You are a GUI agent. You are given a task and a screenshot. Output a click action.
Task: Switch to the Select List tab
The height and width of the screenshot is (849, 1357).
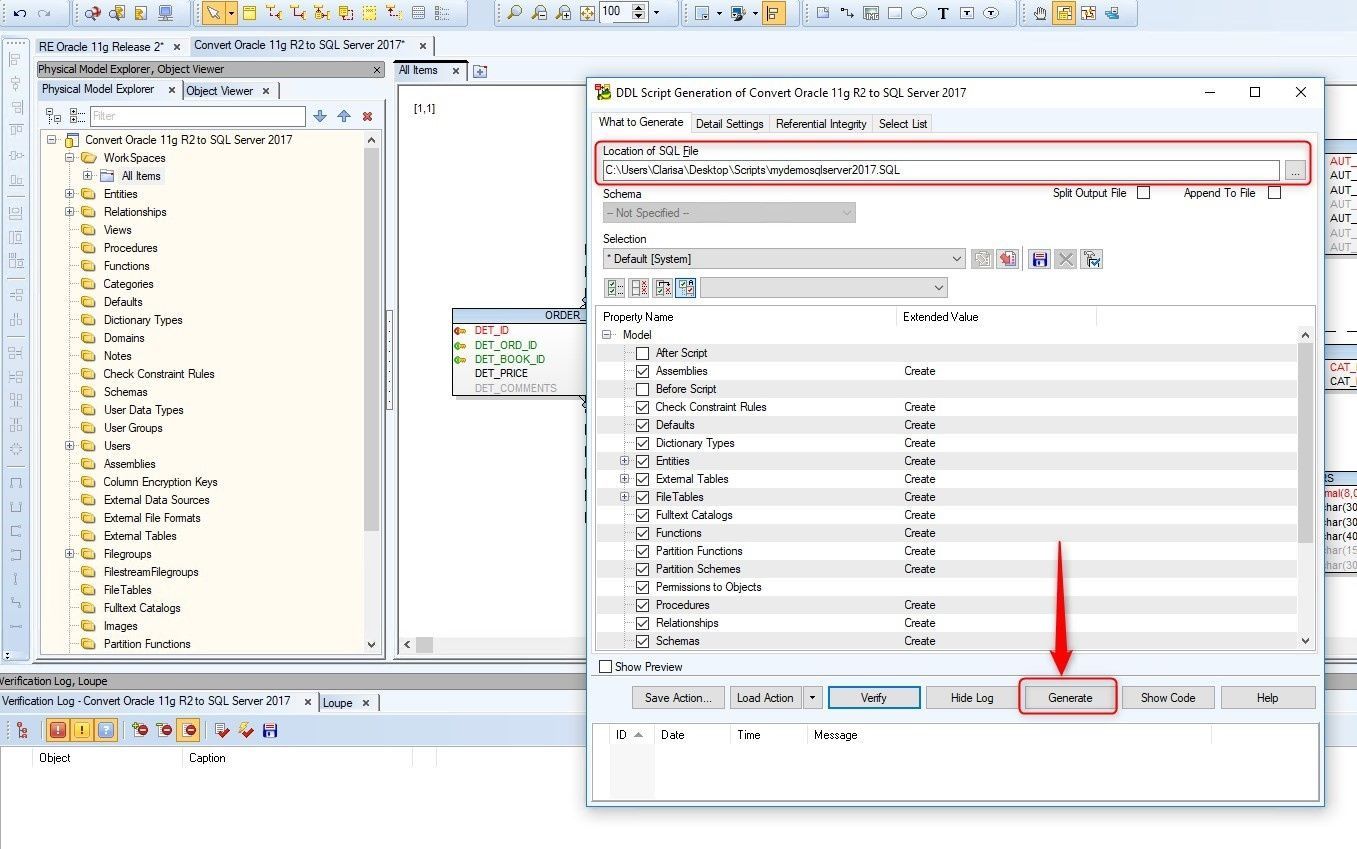point(903,124)
